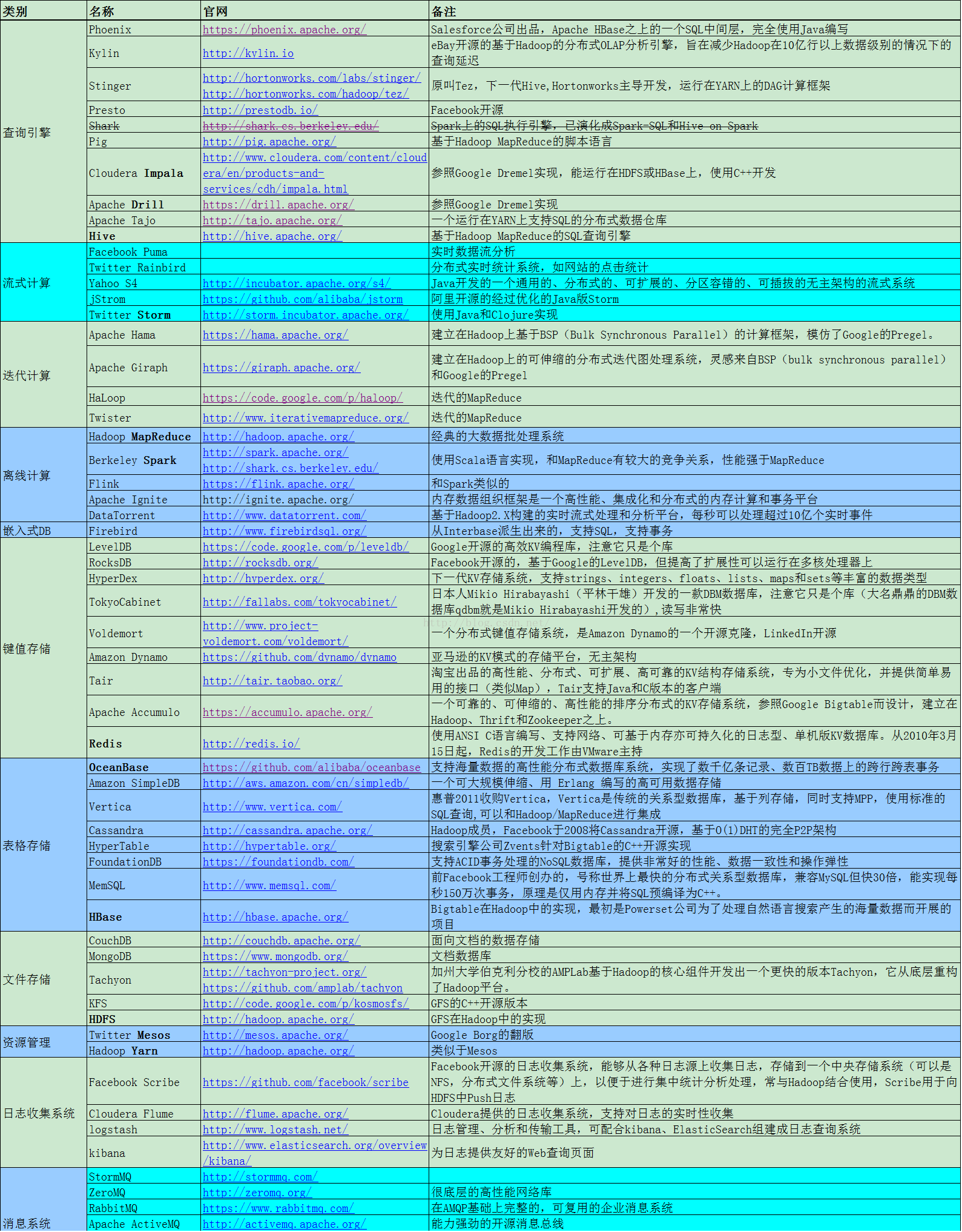Open the hyperdex.org link
The width and height of the screenshot is (962, 1232).
(x=263, y=578)
